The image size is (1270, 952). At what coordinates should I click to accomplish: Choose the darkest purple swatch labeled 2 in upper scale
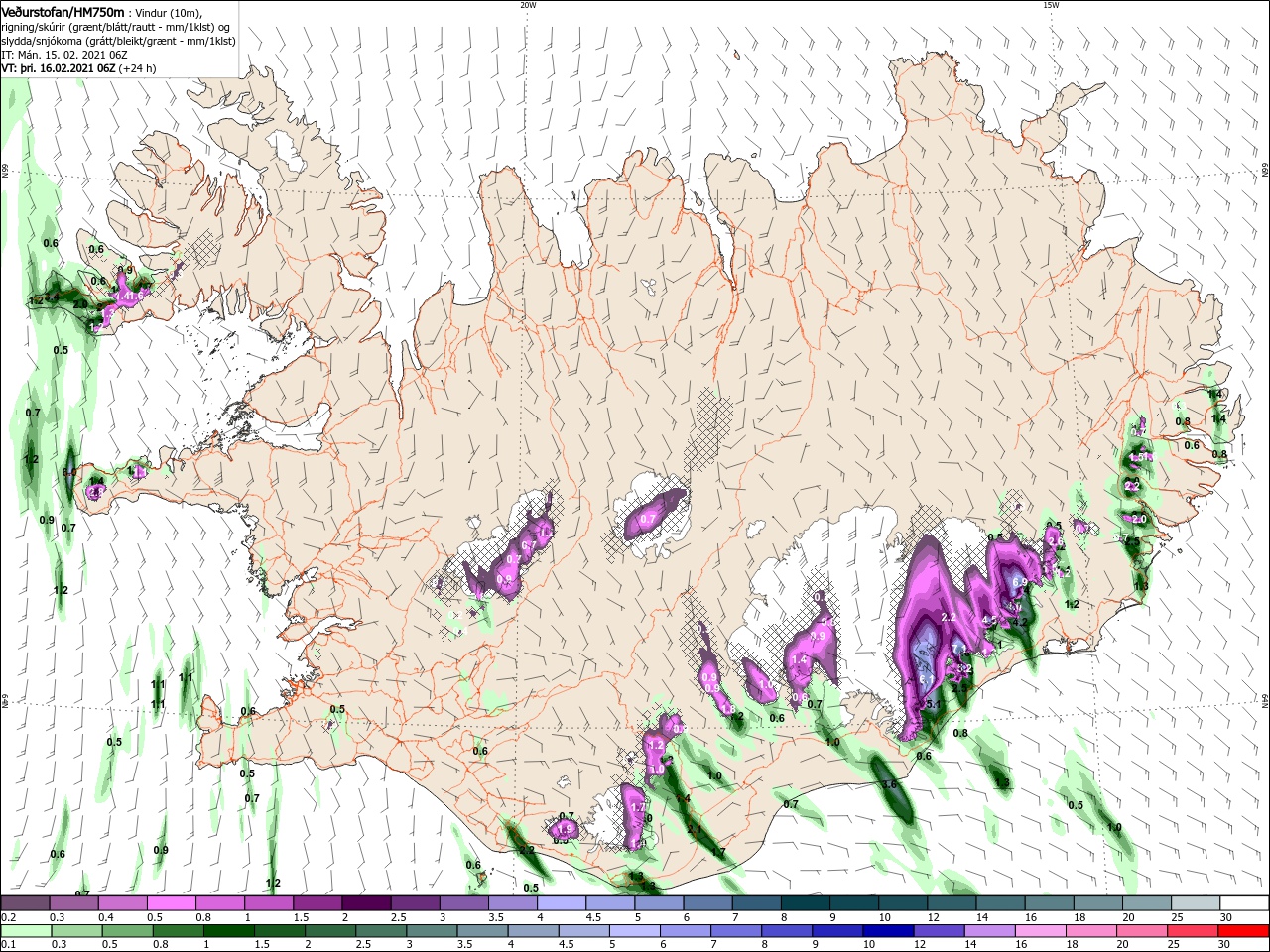(x=366, y=903)
